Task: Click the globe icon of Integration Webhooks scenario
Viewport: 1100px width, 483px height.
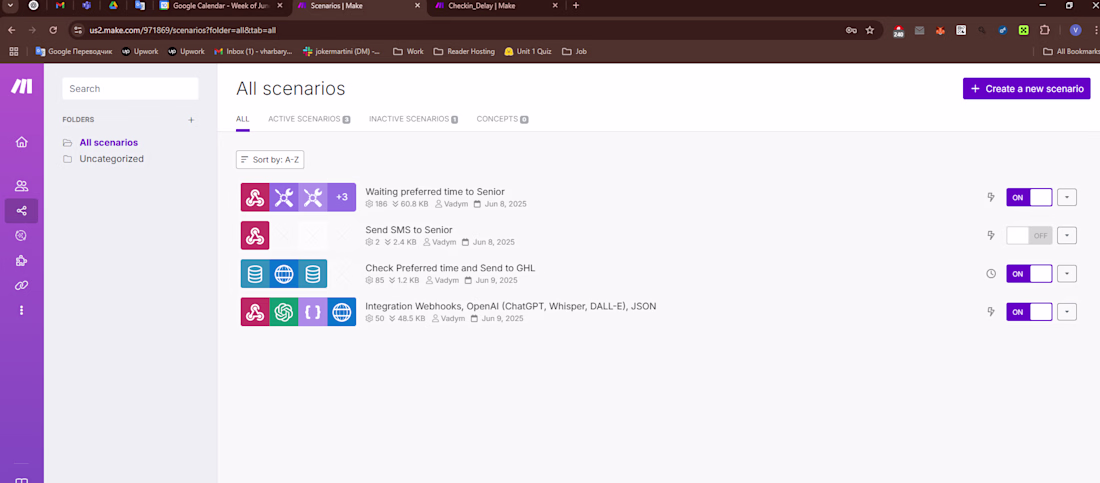Action: 342,312
